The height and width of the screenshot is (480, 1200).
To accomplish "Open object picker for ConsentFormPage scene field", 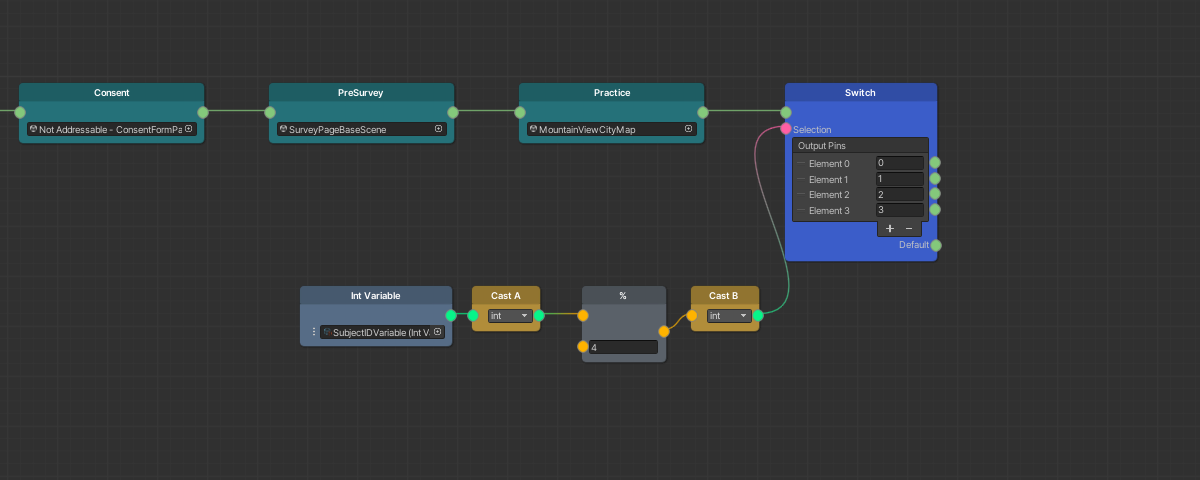I will (188, 129).
